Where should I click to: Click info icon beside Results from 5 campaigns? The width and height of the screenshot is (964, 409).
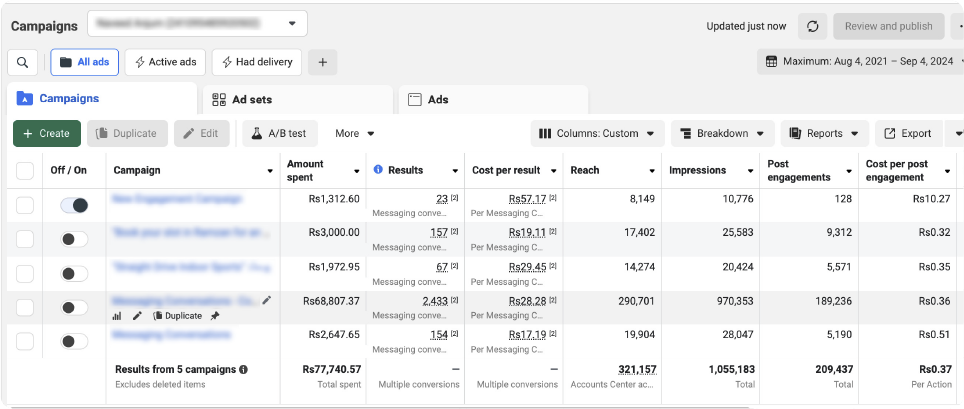pos(243,369)
